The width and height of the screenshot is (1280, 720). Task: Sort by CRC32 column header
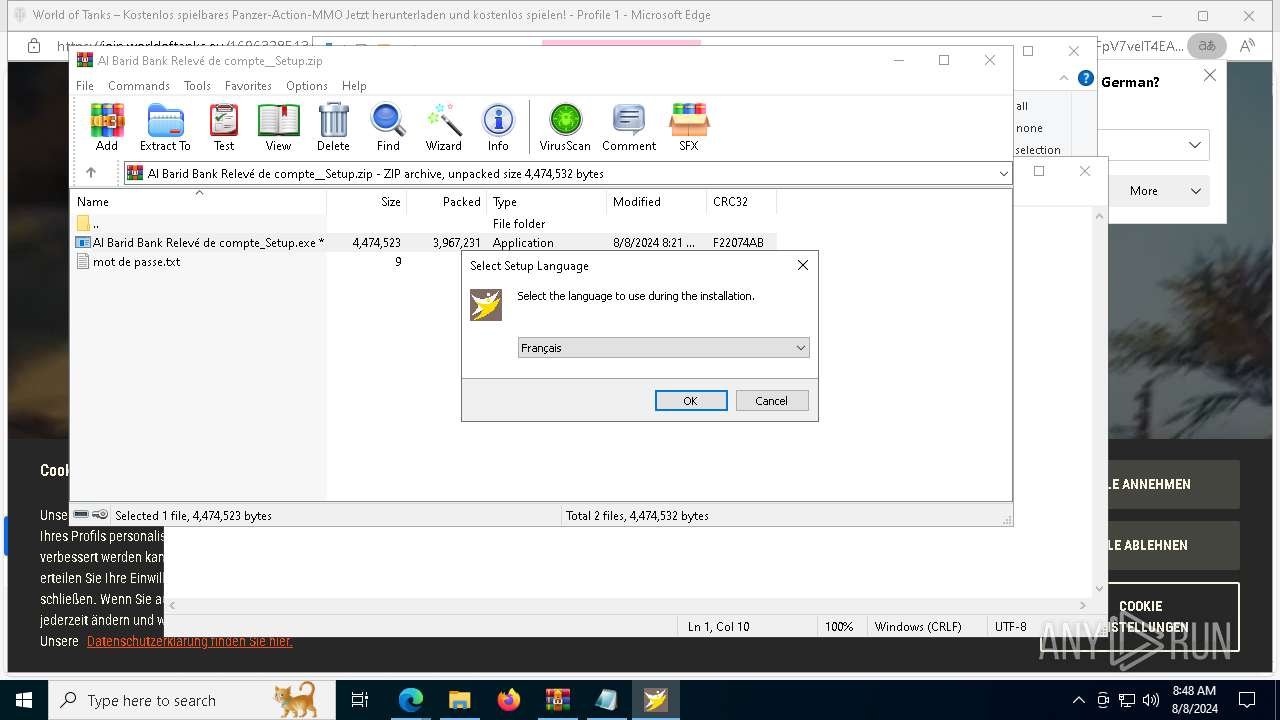click(742, 201)
